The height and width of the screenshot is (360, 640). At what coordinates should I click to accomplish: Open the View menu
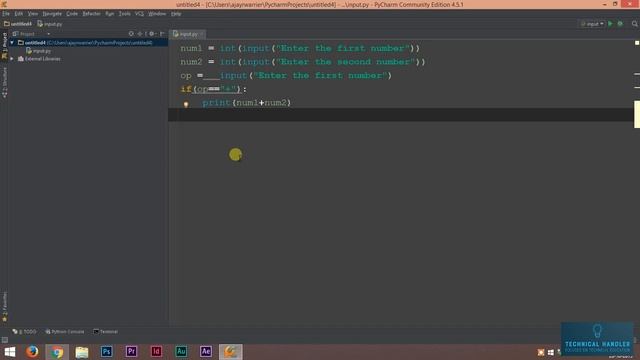tap(33, 13)
